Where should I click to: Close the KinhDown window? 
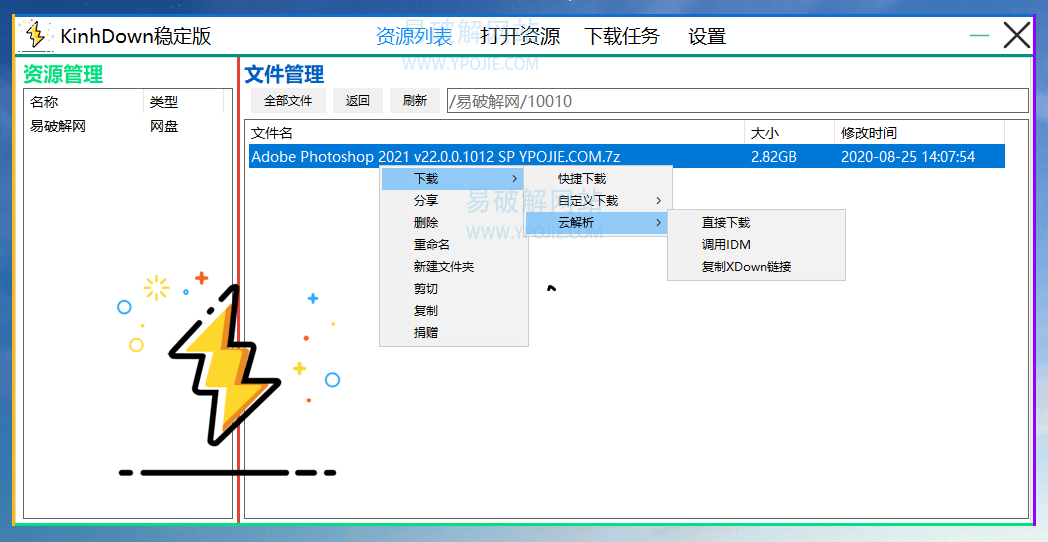tap(1017, 35)
